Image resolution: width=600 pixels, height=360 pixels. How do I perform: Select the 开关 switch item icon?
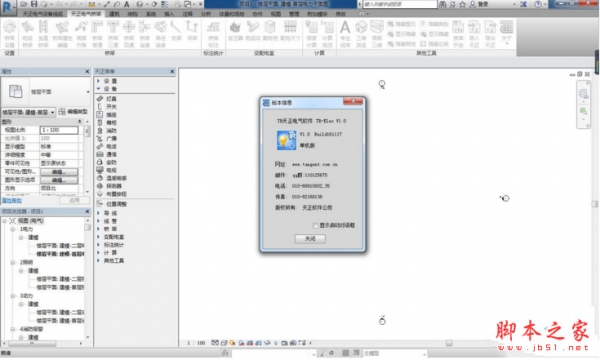point(100,107)
